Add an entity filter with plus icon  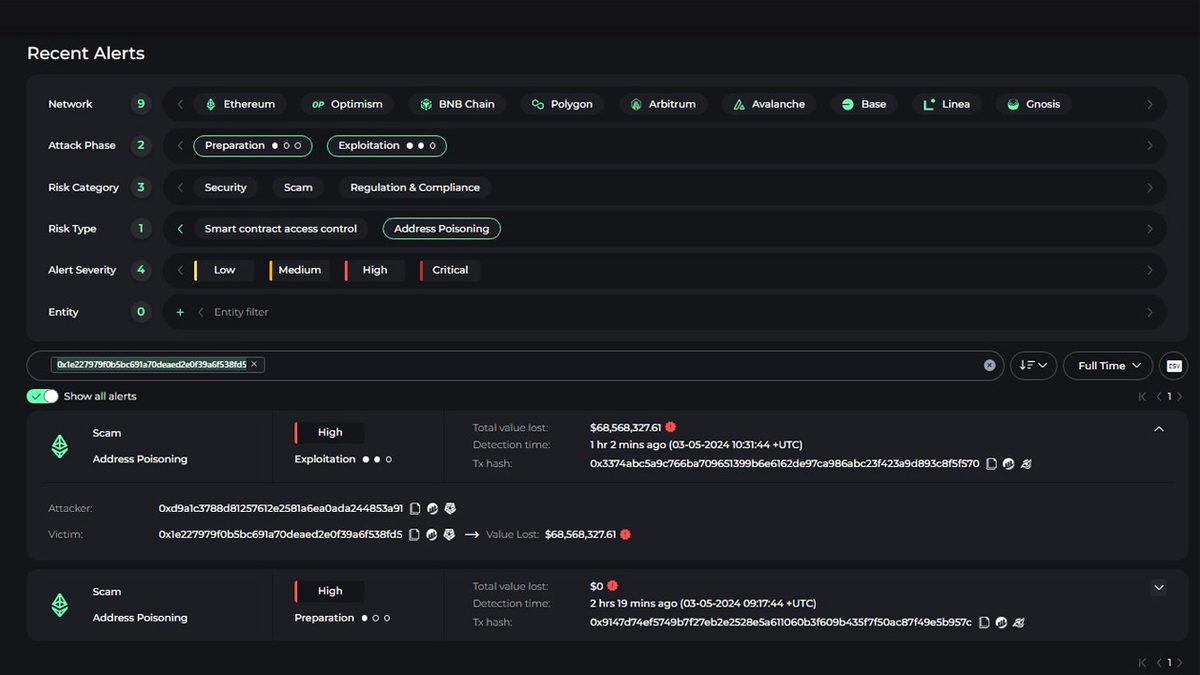180,312
